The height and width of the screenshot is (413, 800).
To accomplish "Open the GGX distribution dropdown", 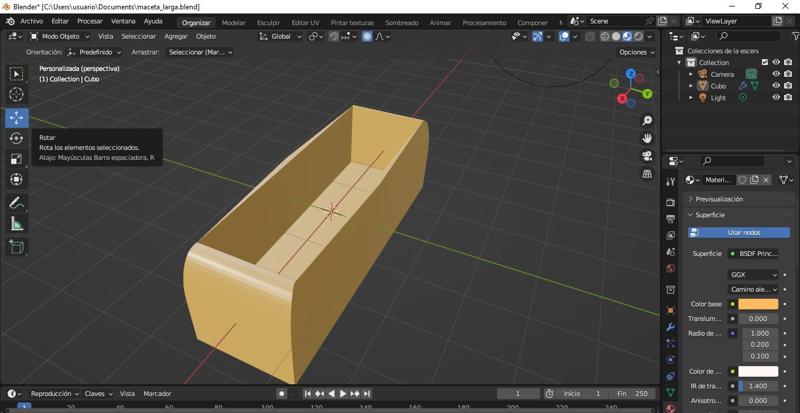I will click(x=752, y=274).
